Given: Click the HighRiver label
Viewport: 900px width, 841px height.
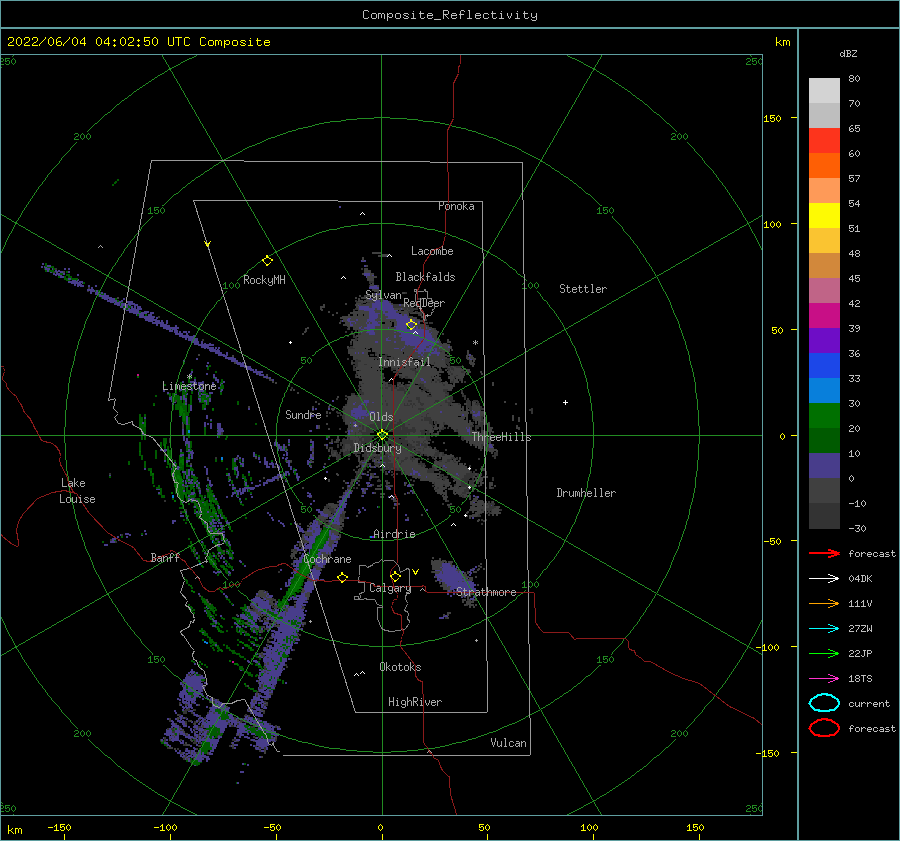Looking at the screenshot, I should coord(415,702).
